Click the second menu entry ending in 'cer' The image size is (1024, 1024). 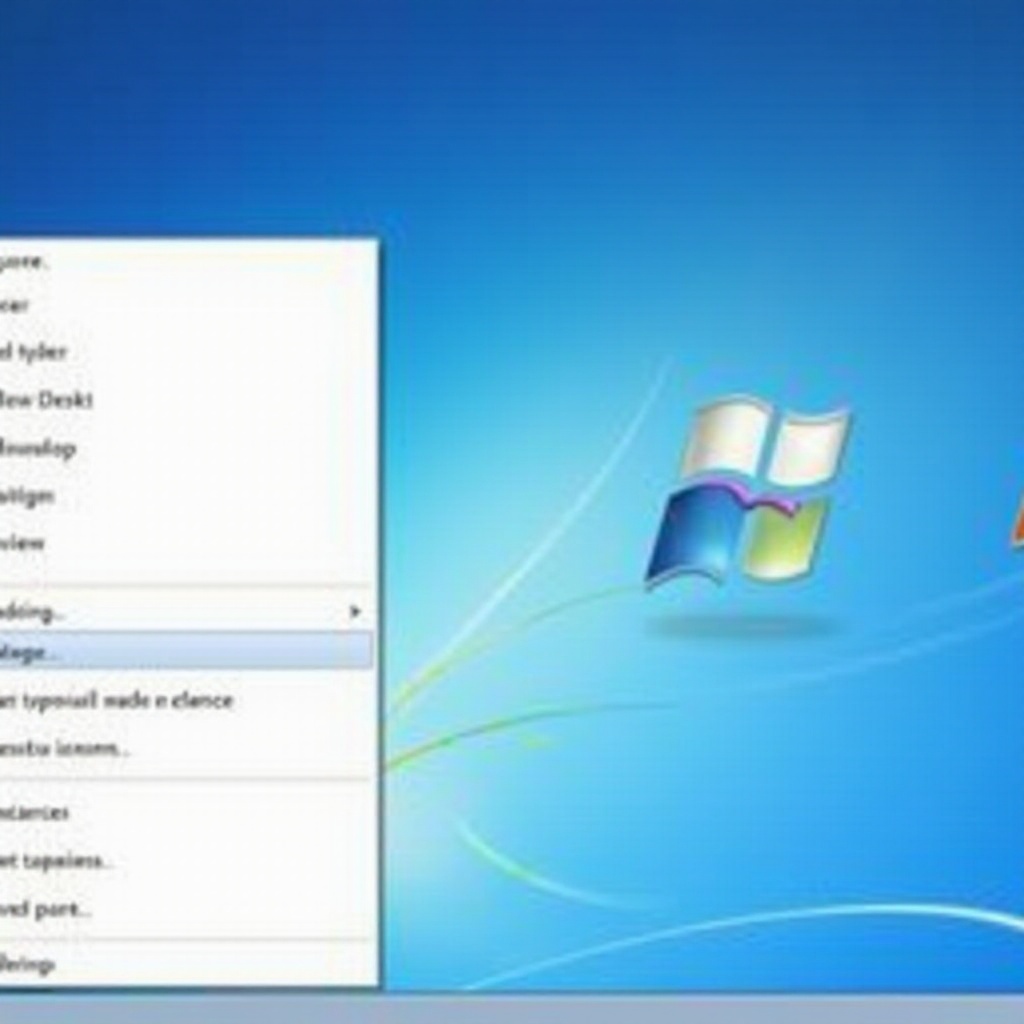tap(186, 305)
